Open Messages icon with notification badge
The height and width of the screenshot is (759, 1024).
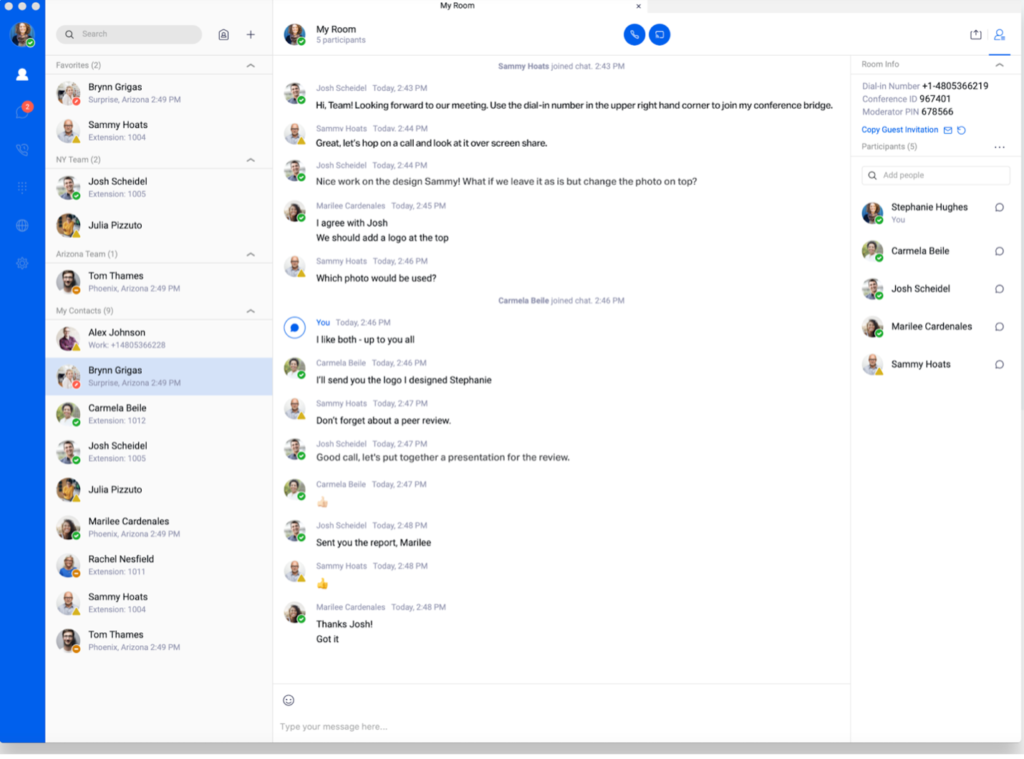pyautogui.click(x=22, y=110)
